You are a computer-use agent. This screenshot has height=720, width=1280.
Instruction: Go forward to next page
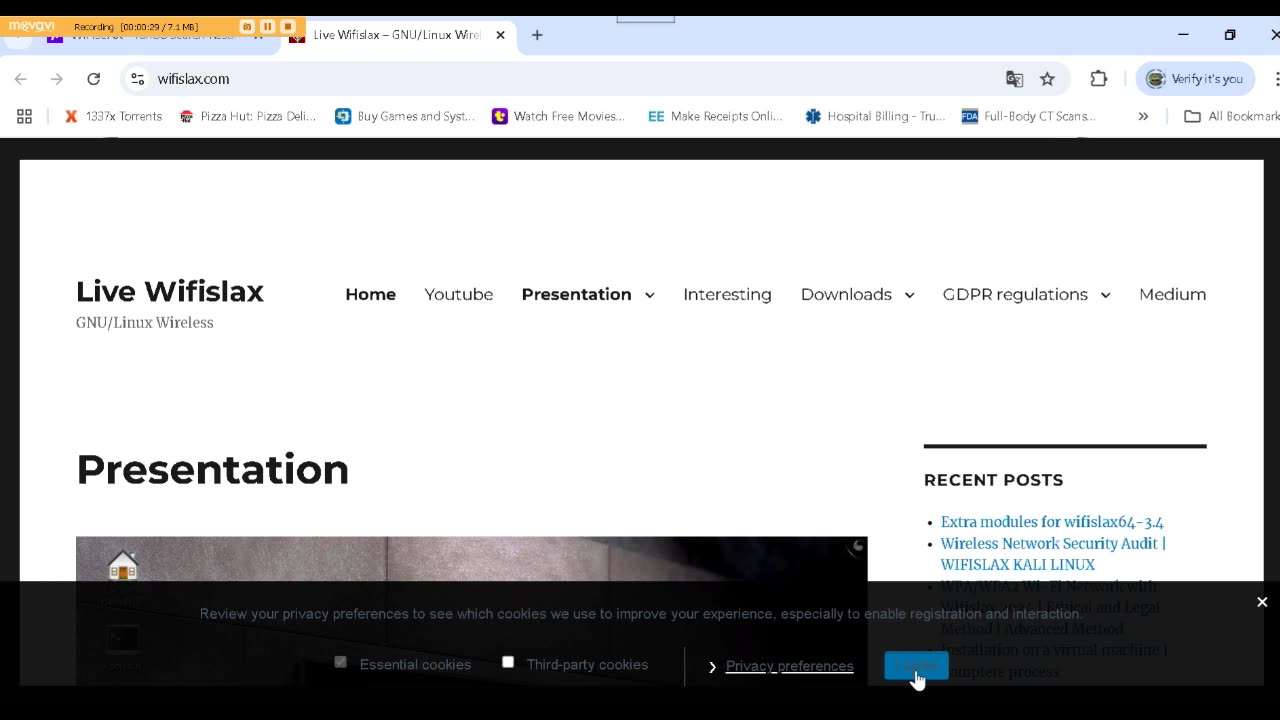[57, 79]
